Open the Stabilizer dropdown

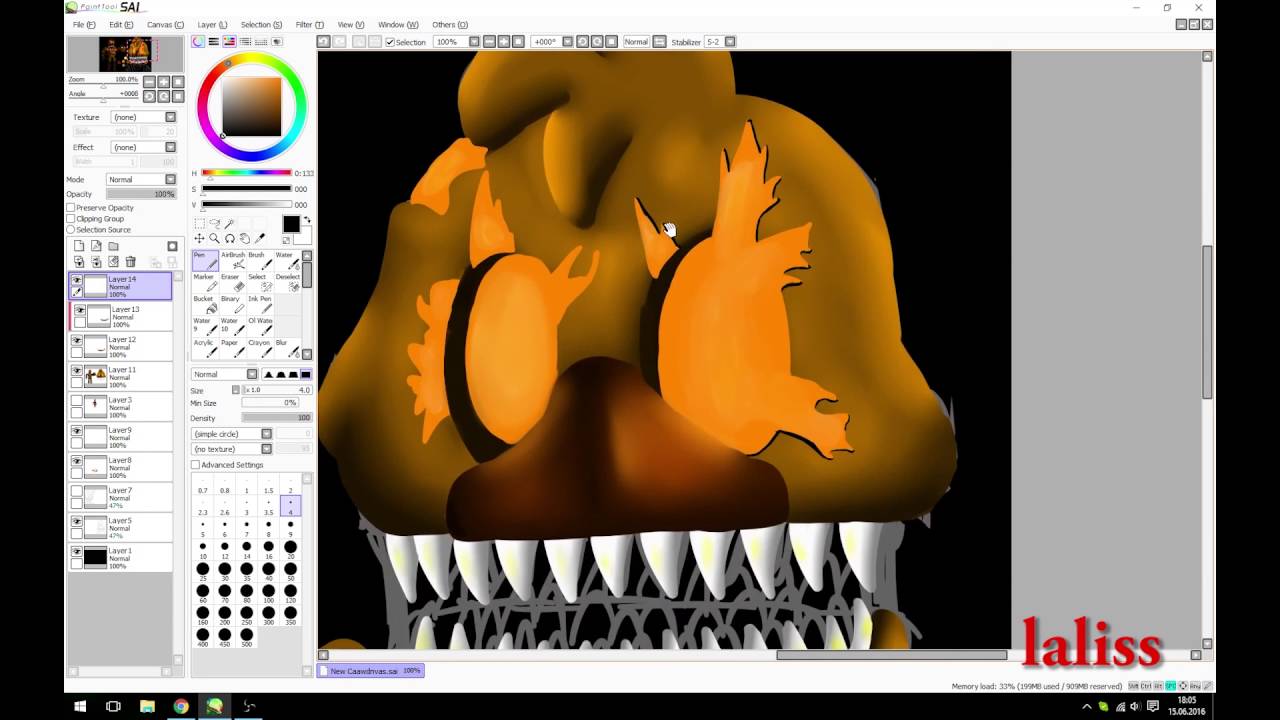click(x=720, y=42)
